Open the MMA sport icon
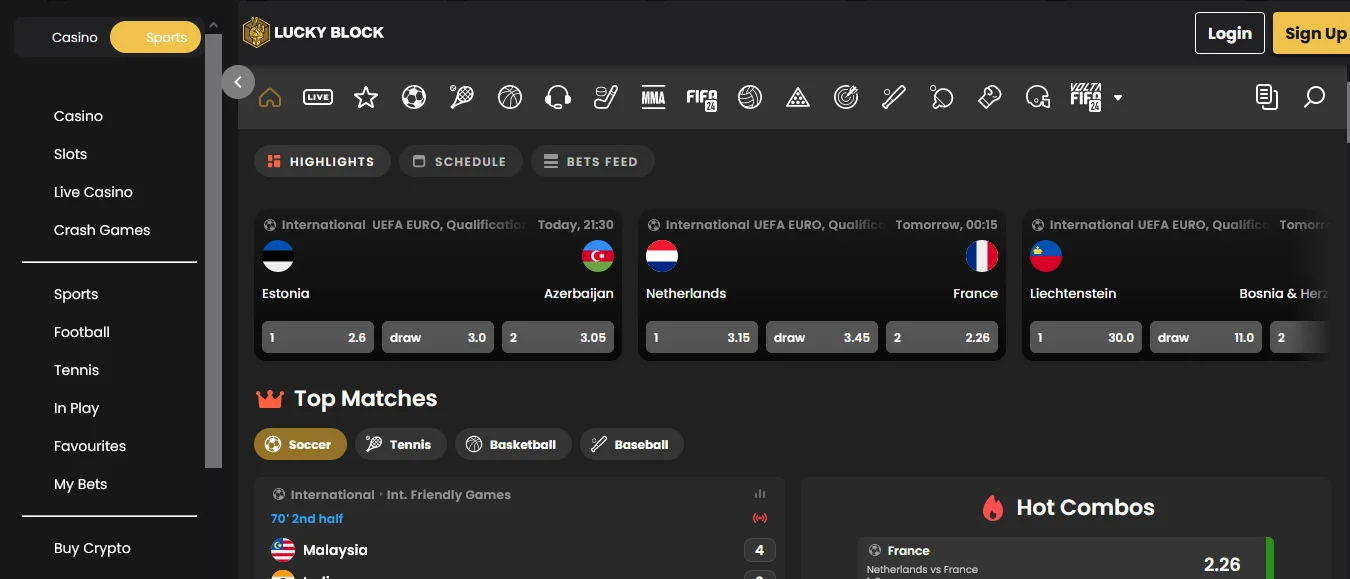 653,97
